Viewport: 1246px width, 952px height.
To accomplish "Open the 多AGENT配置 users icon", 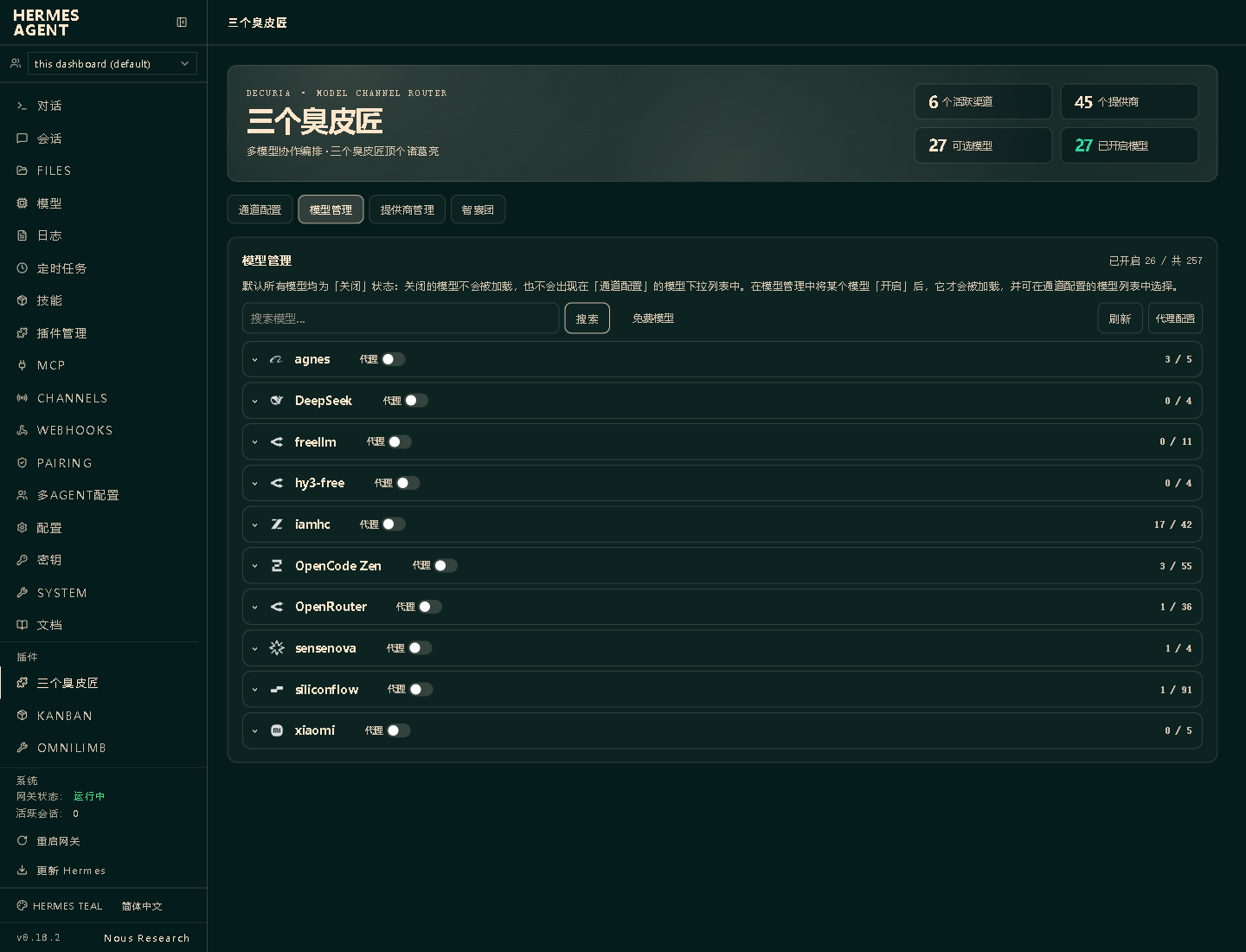I will [22, 495].
